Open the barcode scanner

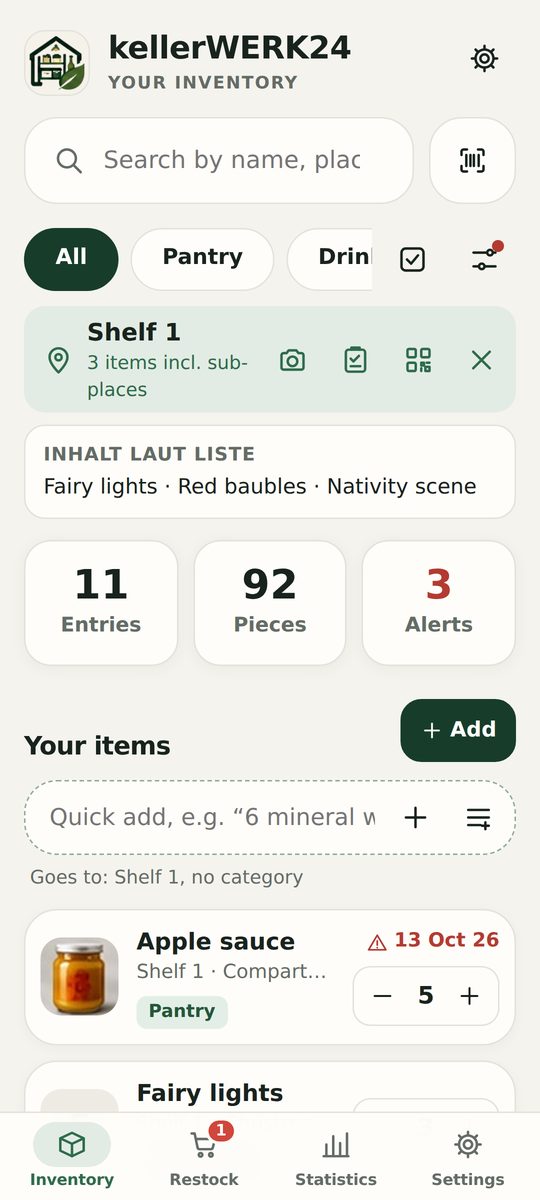(x=472, y=160)
